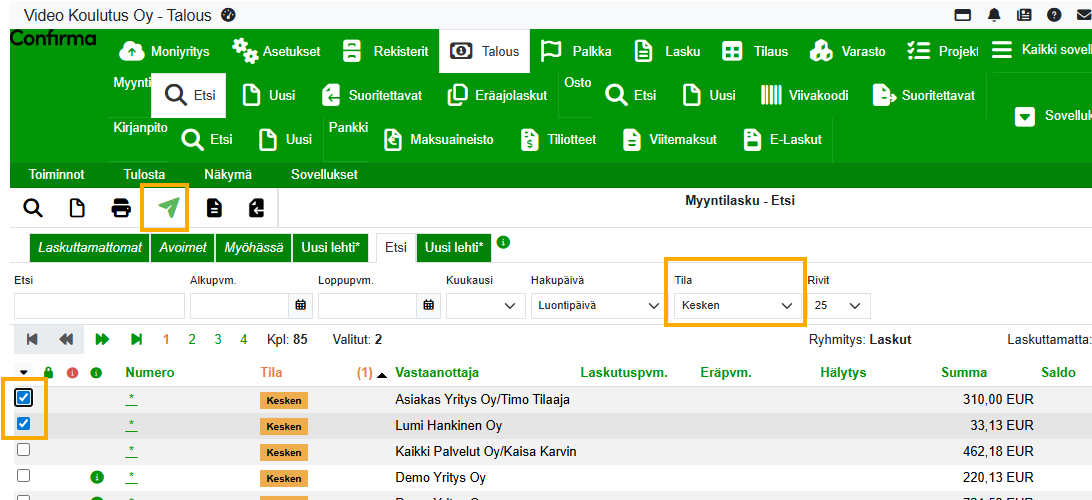Viewport: 1092px width, 500px height.
Task: Click the magnifier search icon in toolbar
Action: [x=33, y=208]
